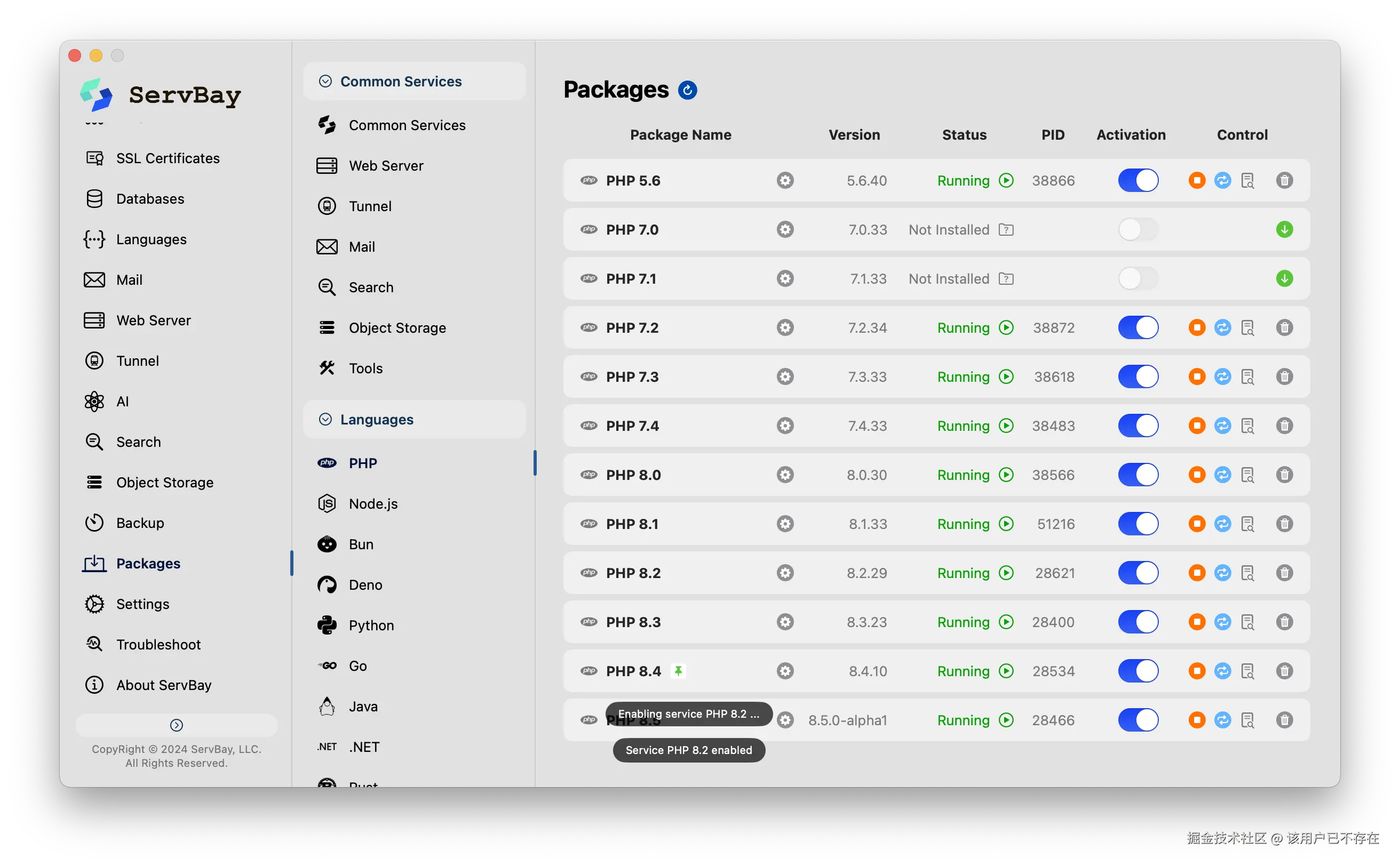1400x866 pixels.
Task: Click the Packages refresh icon
Action: tap(687, 90)
